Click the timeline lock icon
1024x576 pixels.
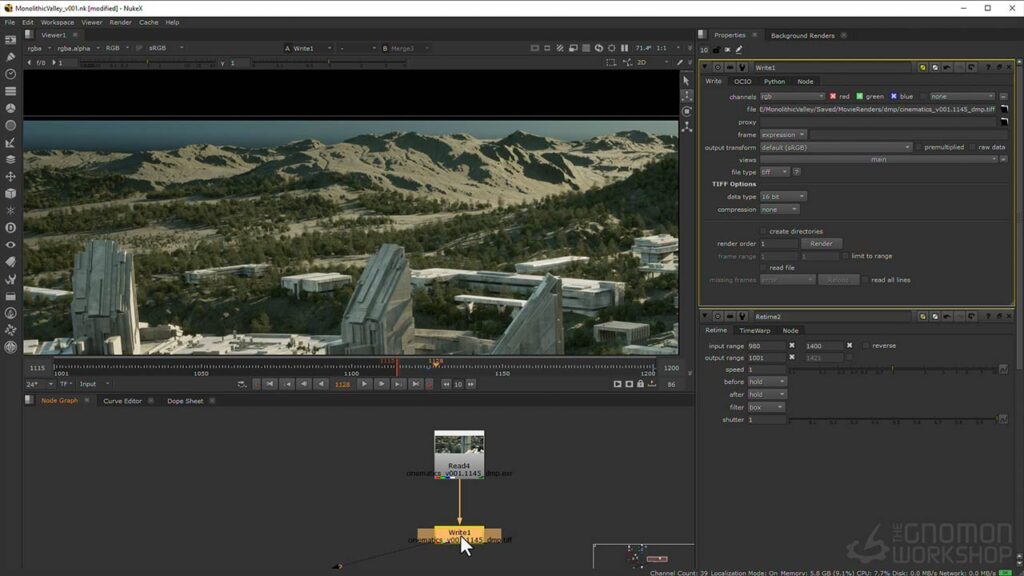point(641,384)
